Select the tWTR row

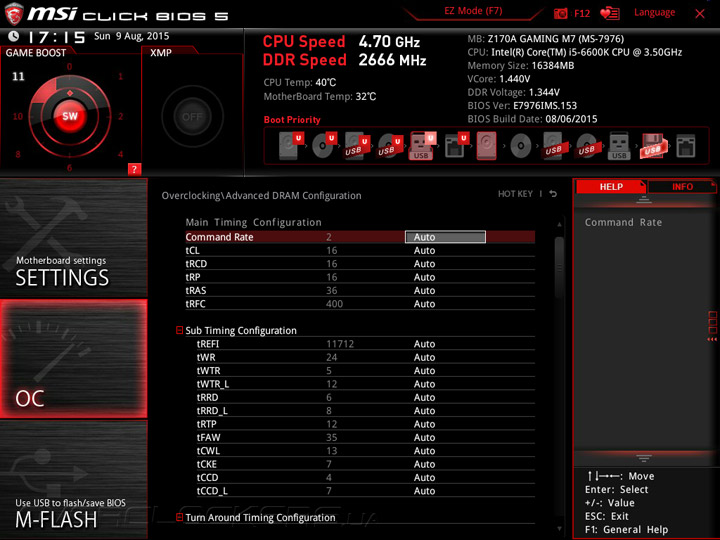coord(366,371)
